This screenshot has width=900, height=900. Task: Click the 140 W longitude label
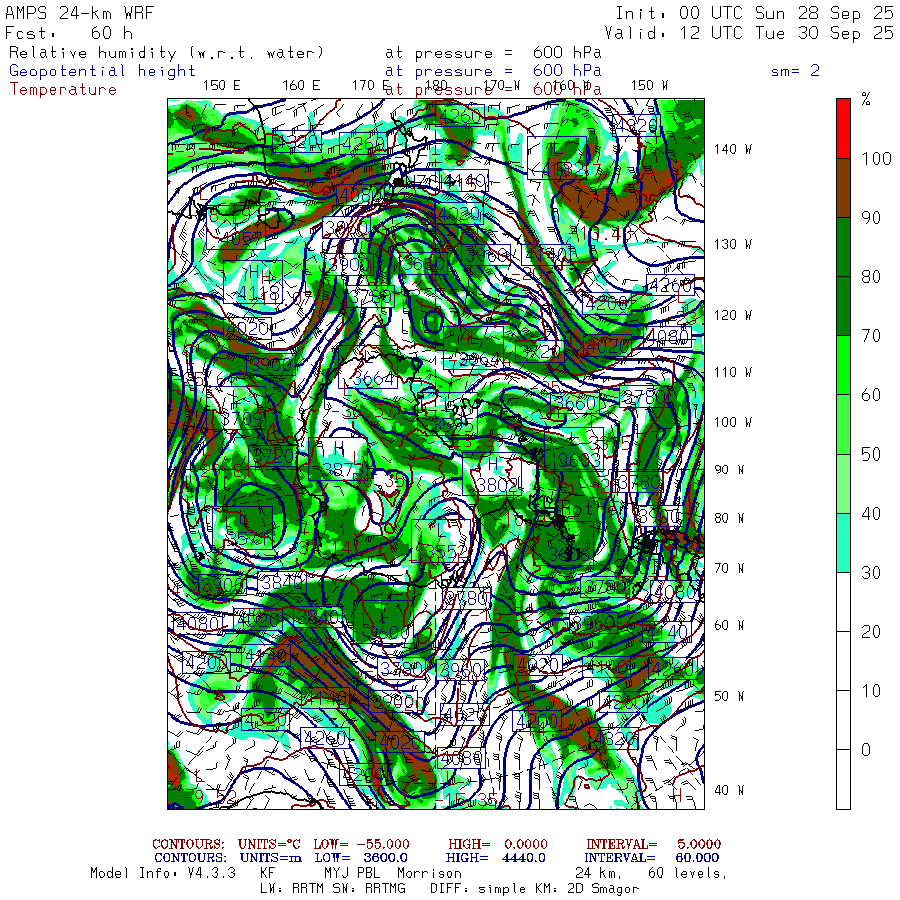(733, 149)
